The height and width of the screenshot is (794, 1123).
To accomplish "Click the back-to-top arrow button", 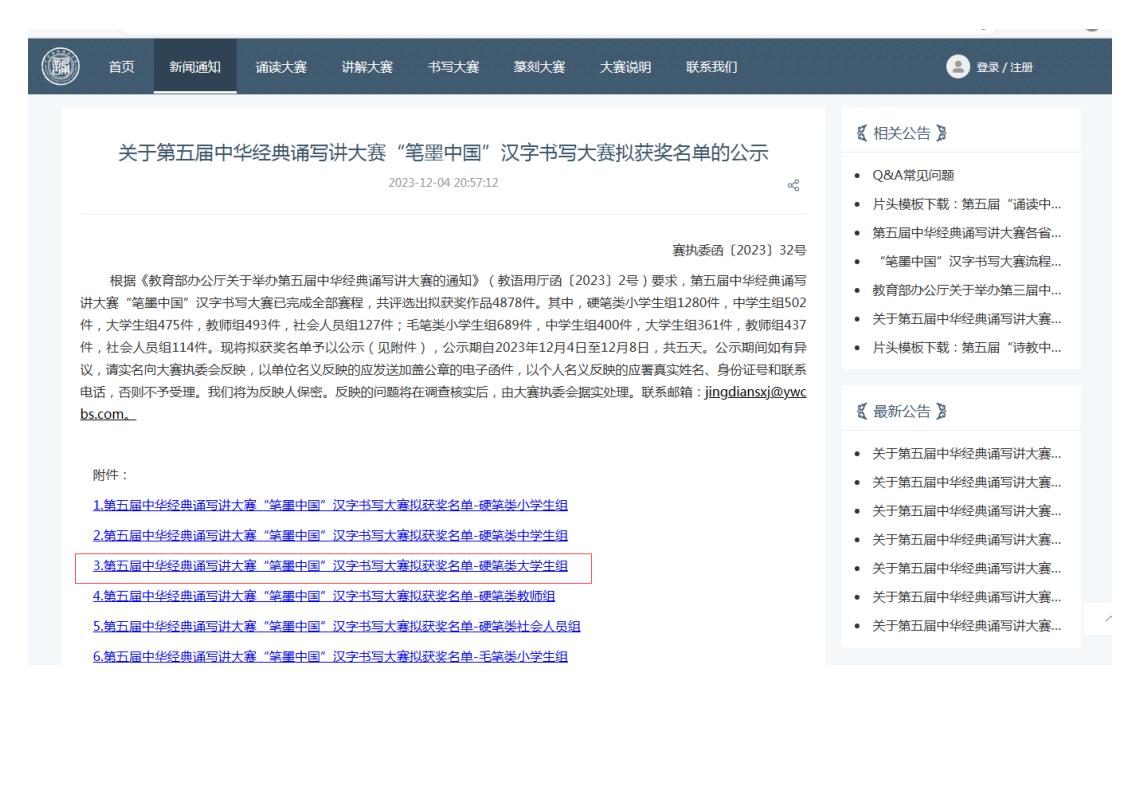I will pos(1105,619).
